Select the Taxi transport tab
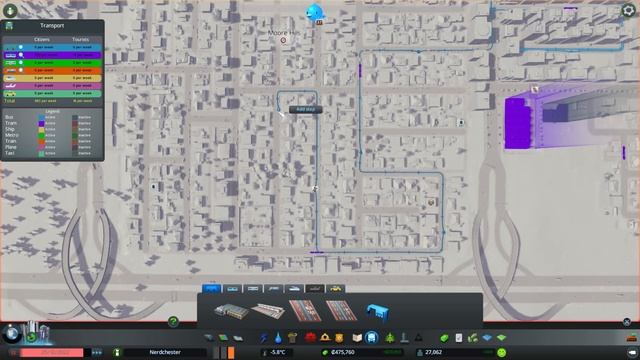The image size is (640, 360). coord(336,288)
